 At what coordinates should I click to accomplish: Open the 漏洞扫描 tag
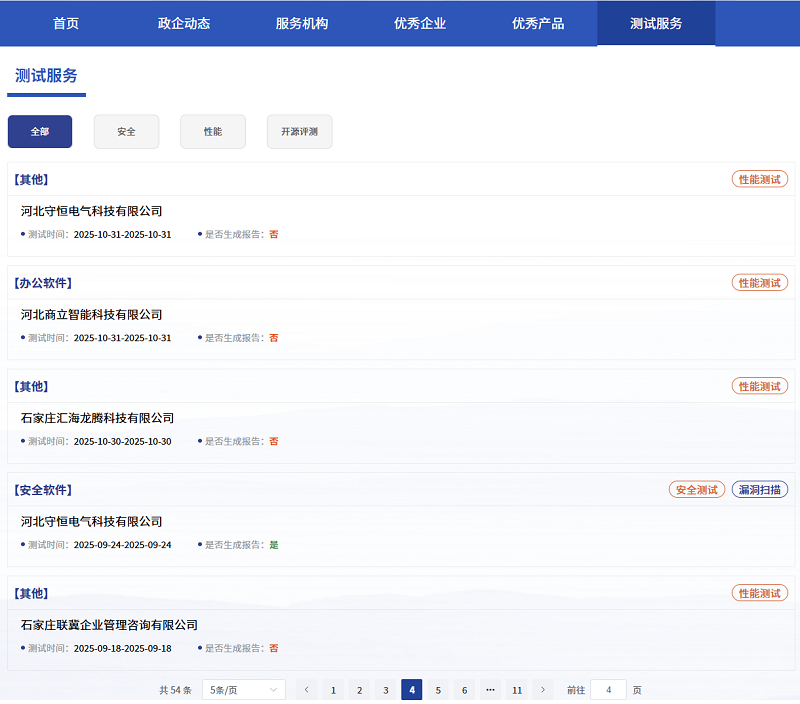coord(759,489)
